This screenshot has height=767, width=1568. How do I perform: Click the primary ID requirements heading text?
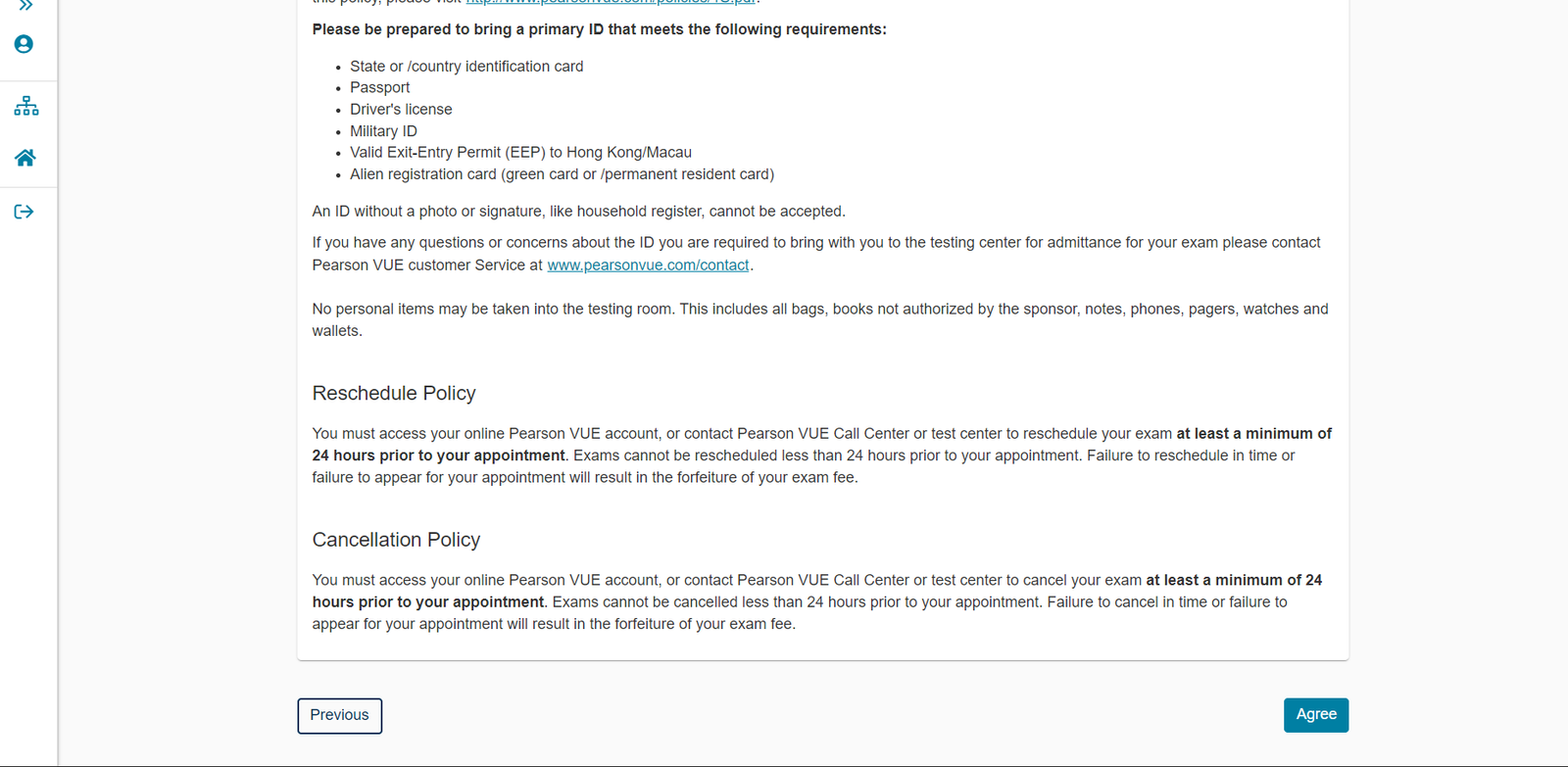599,28
